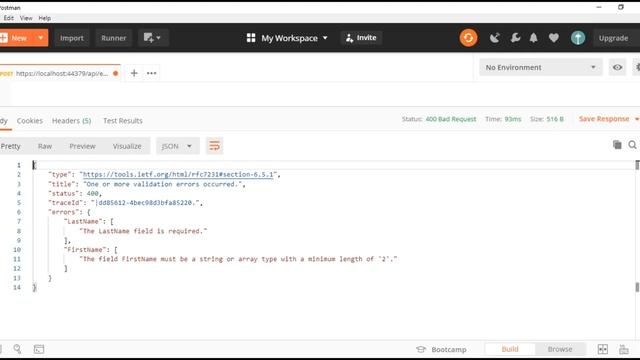The image size is (640, 360).
Task: Click the "The LastName field is required." text
Action: [143, 231]
